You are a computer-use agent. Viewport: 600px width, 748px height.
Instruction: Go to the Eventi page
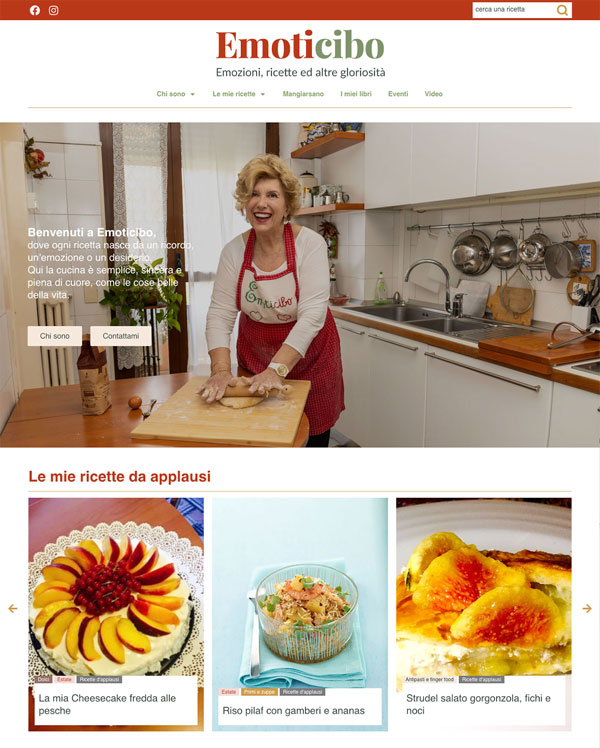point(398,94)
